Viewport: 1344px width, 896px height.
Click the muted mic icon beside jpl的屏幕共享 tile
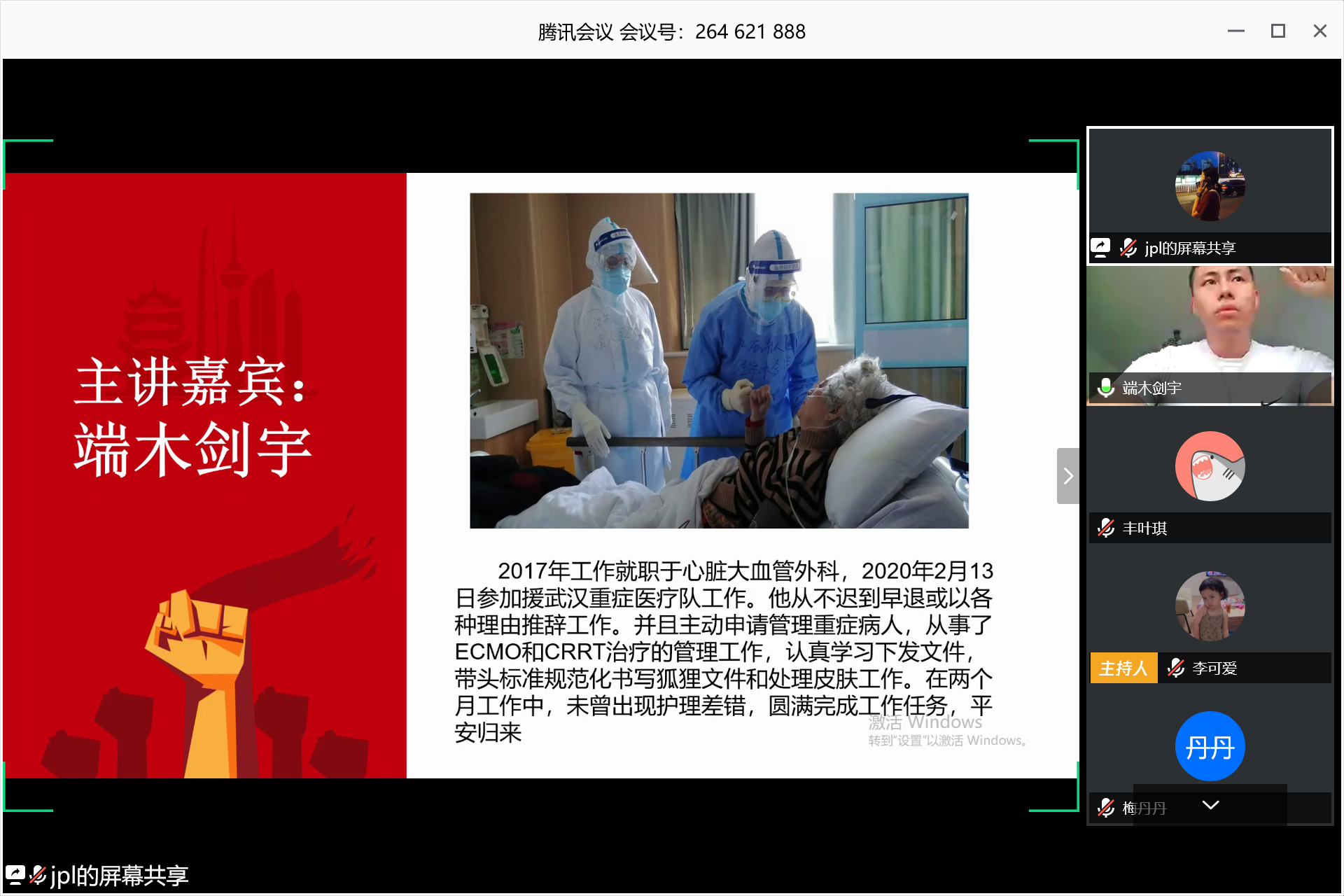[1128, 248]
